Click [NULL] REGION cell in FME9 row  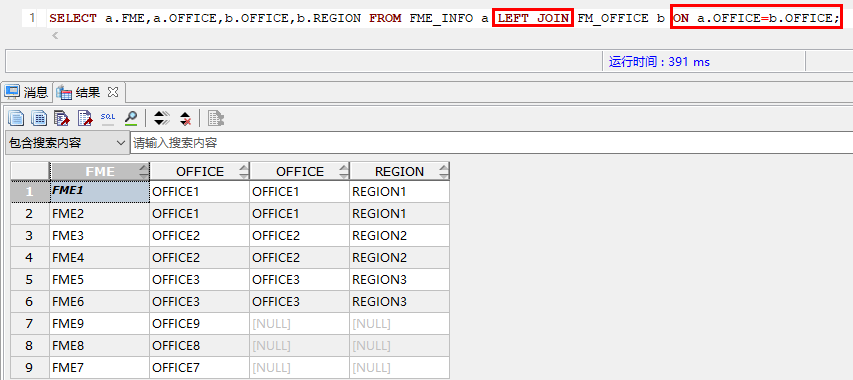coord(400,323)
